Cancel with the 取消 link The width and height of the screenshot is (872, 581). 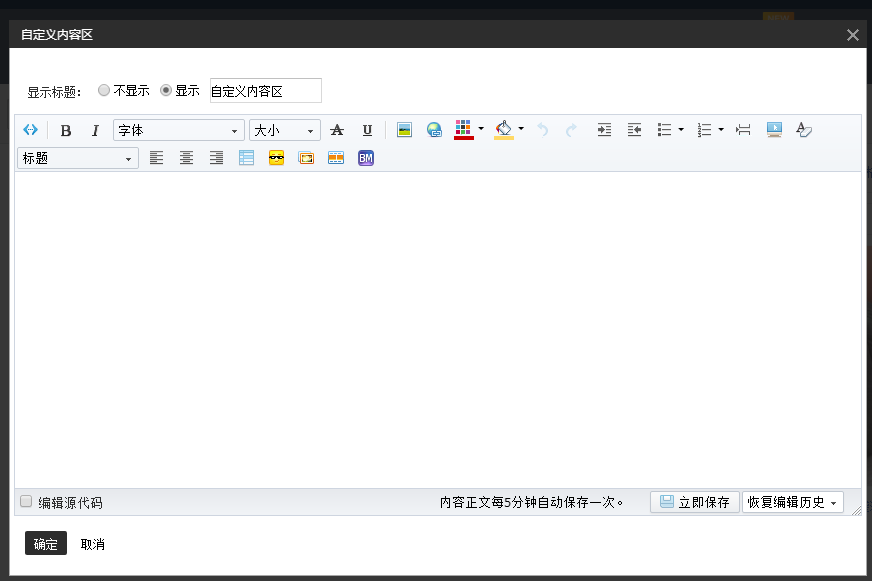(92, 544)
